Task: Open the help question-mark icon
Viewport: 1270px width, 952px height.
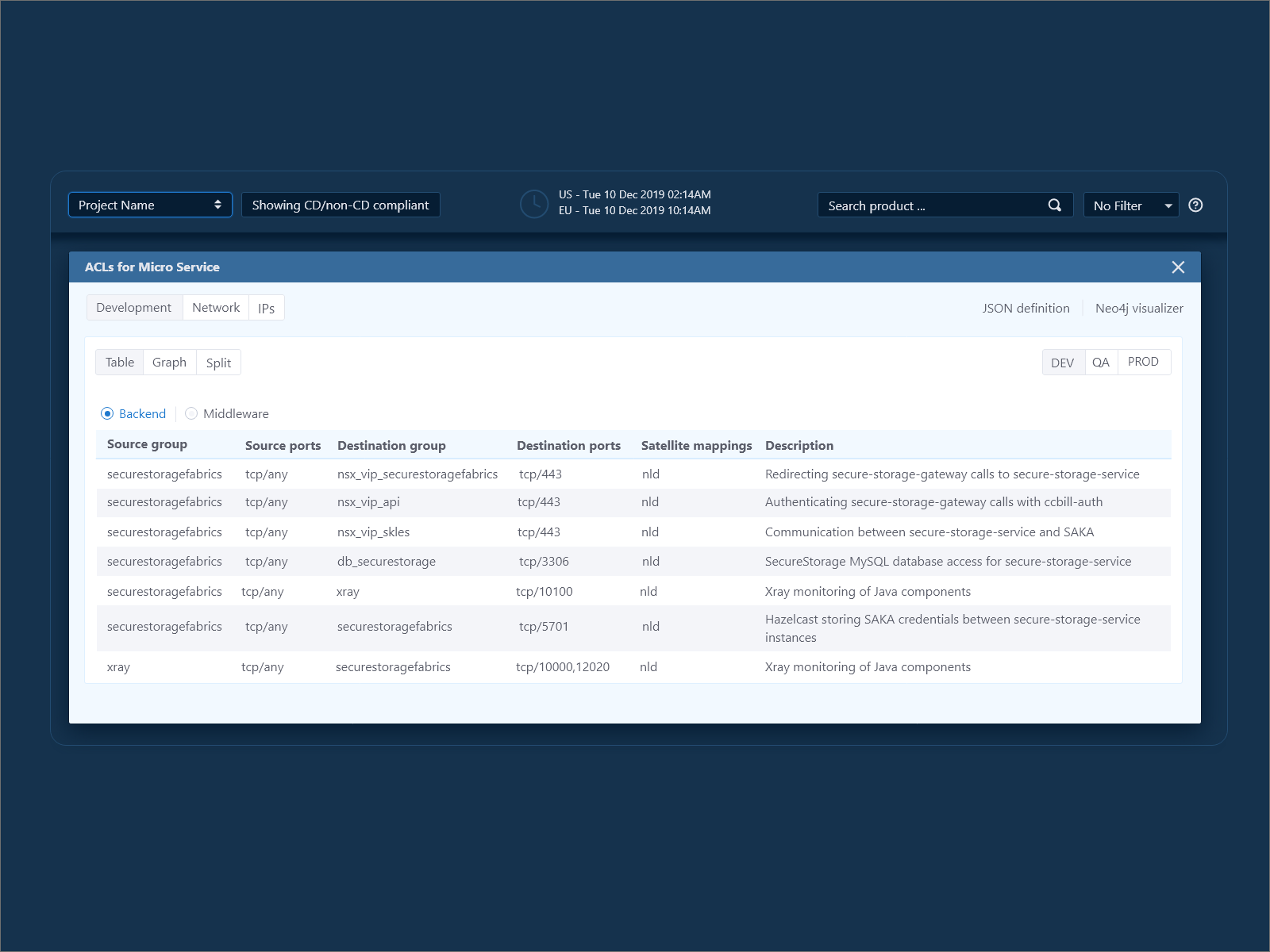Action: 1196,205
